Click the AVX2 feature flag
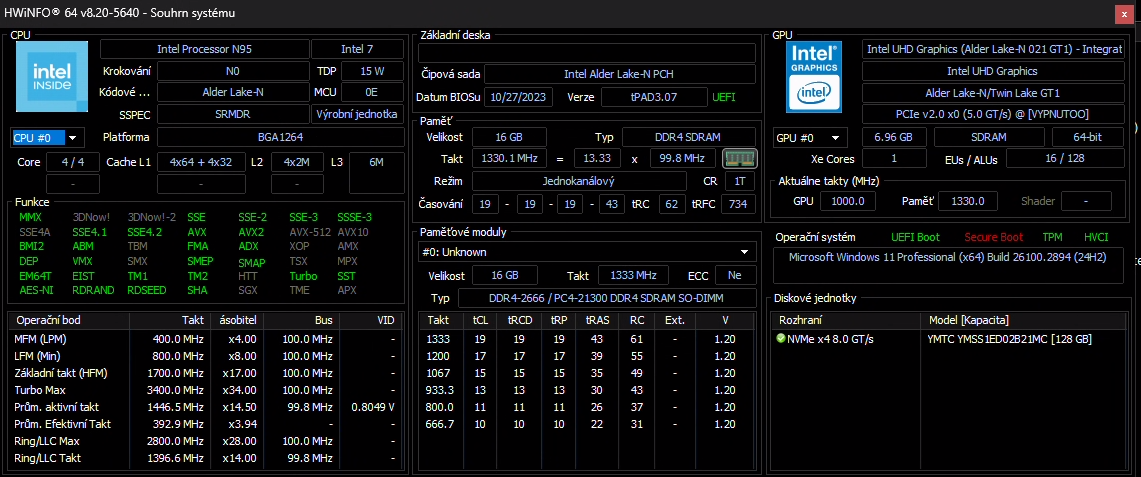The image size is (1141, 477). click(251, 232)
